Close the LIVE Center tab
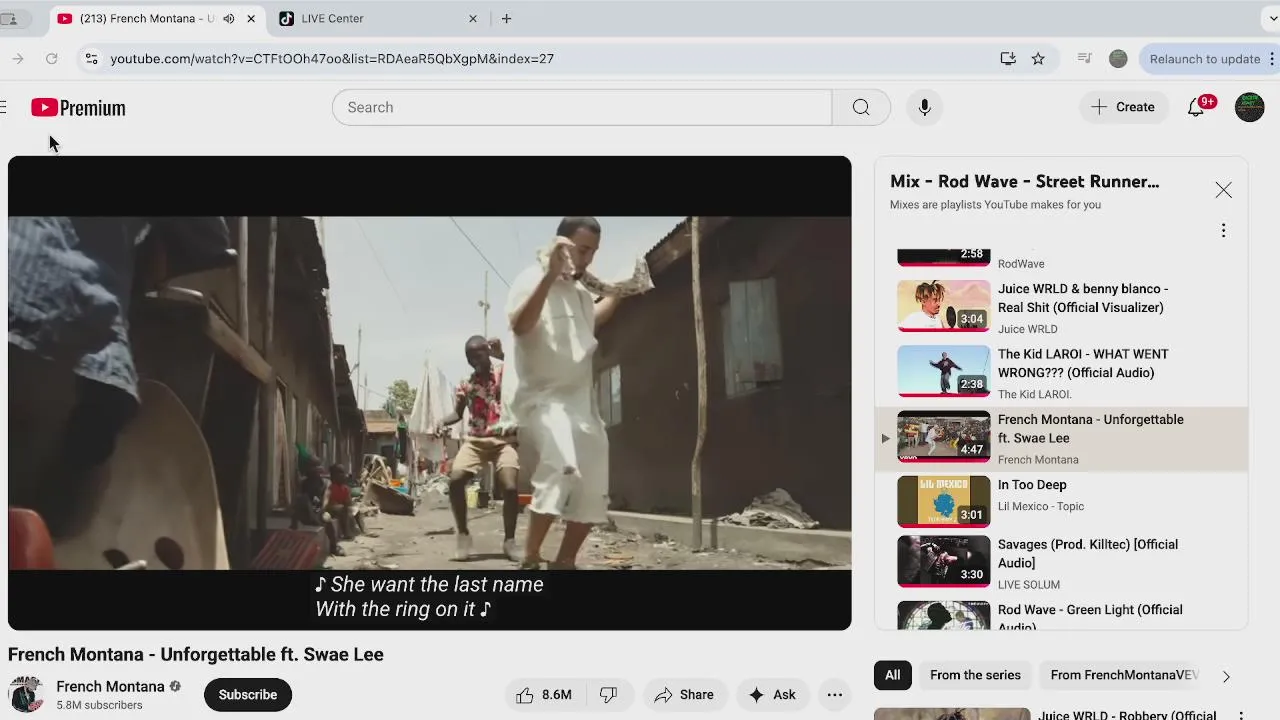The width and height of the screenshot is (1280, 720). click(473, 19)
